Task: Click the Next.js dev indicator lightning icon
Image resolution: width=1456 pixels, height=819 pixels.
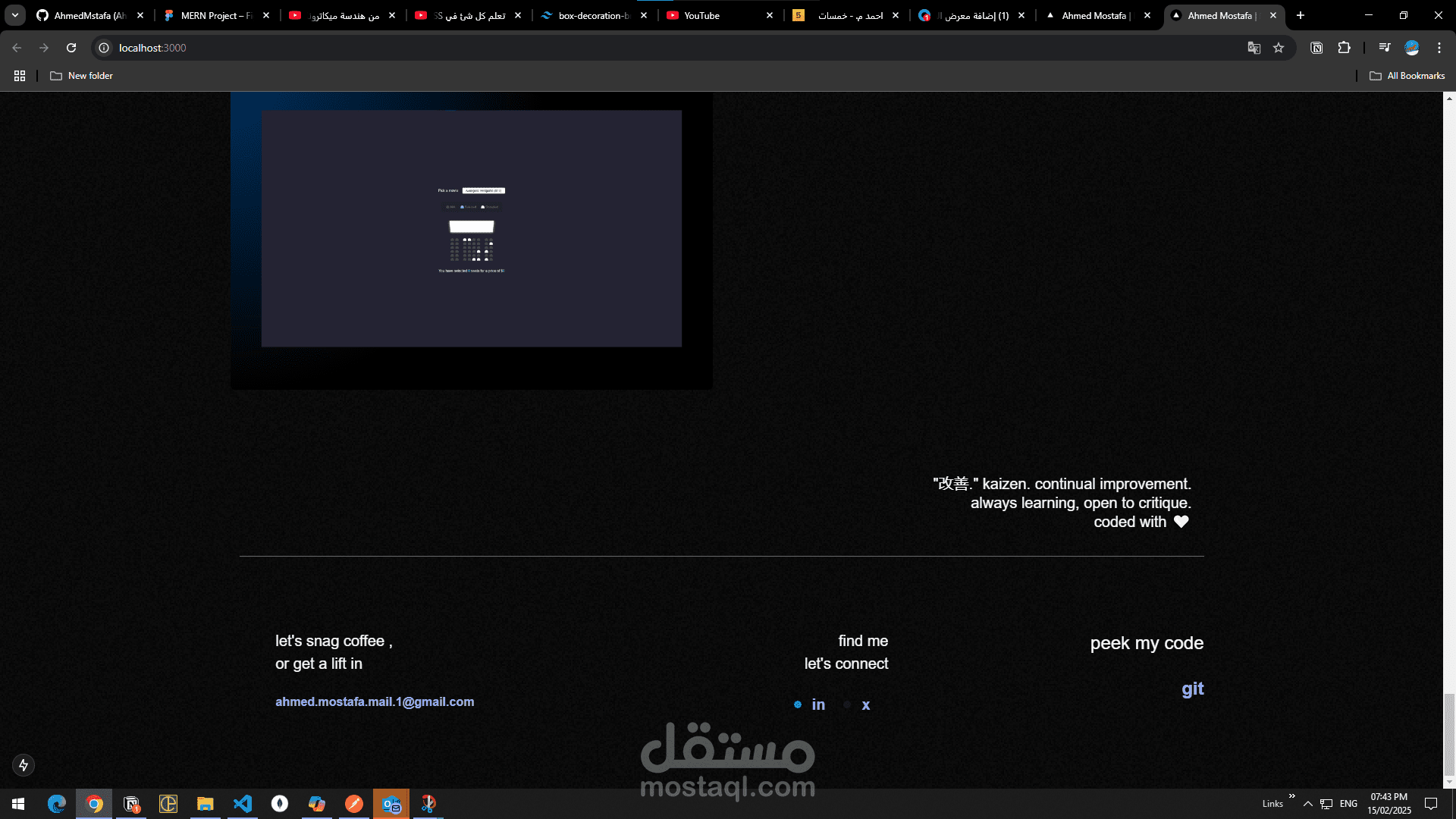Action: coord(24,765)
